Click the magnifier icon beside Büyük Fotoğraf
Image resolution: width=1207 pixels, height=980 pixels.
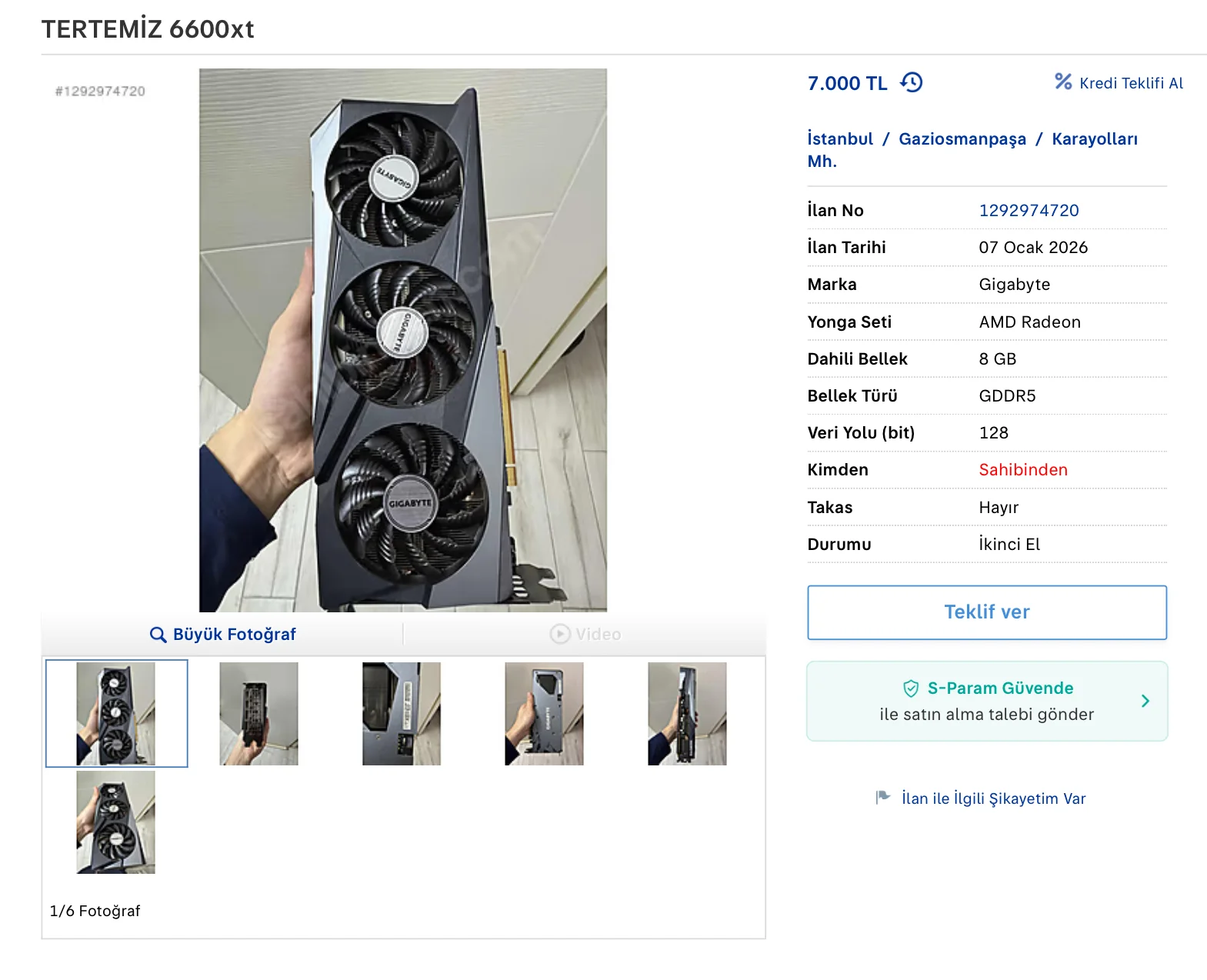158,635
